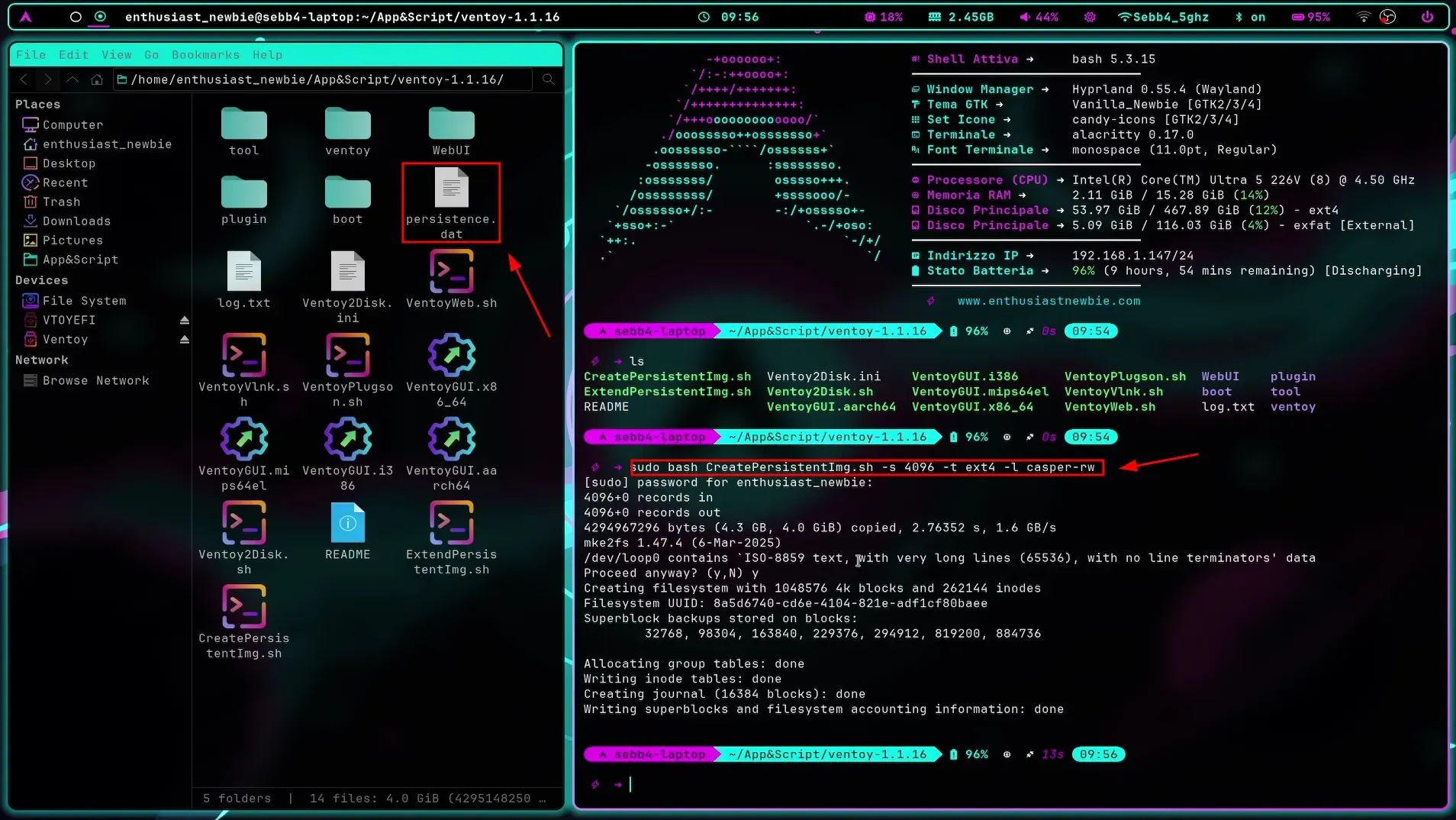This screenshot has height=820, width=1456.
Task: Click the path location bar
Action: point(323,79)
